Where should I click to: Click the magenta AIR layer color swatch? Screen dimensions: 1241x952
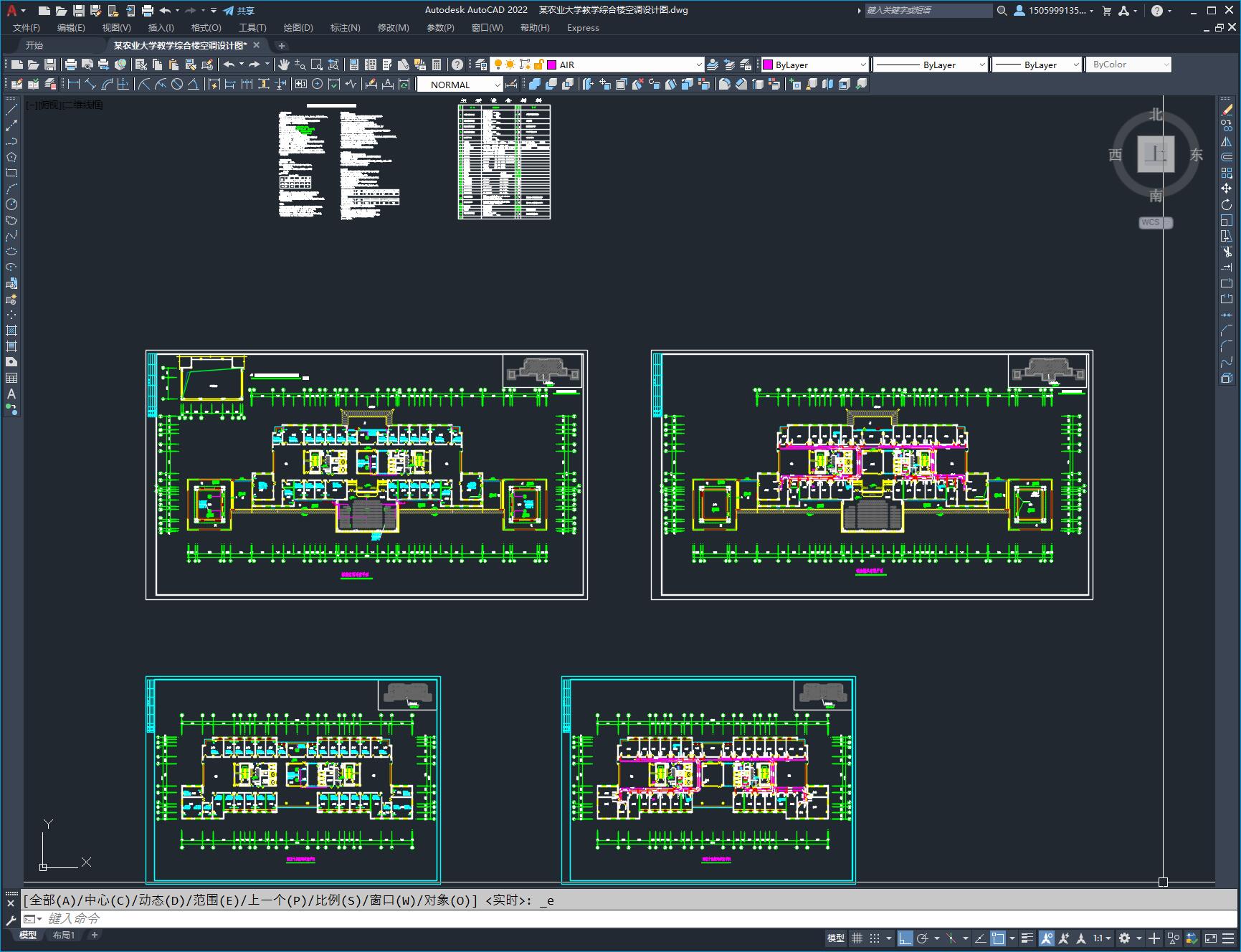[552, 65]
